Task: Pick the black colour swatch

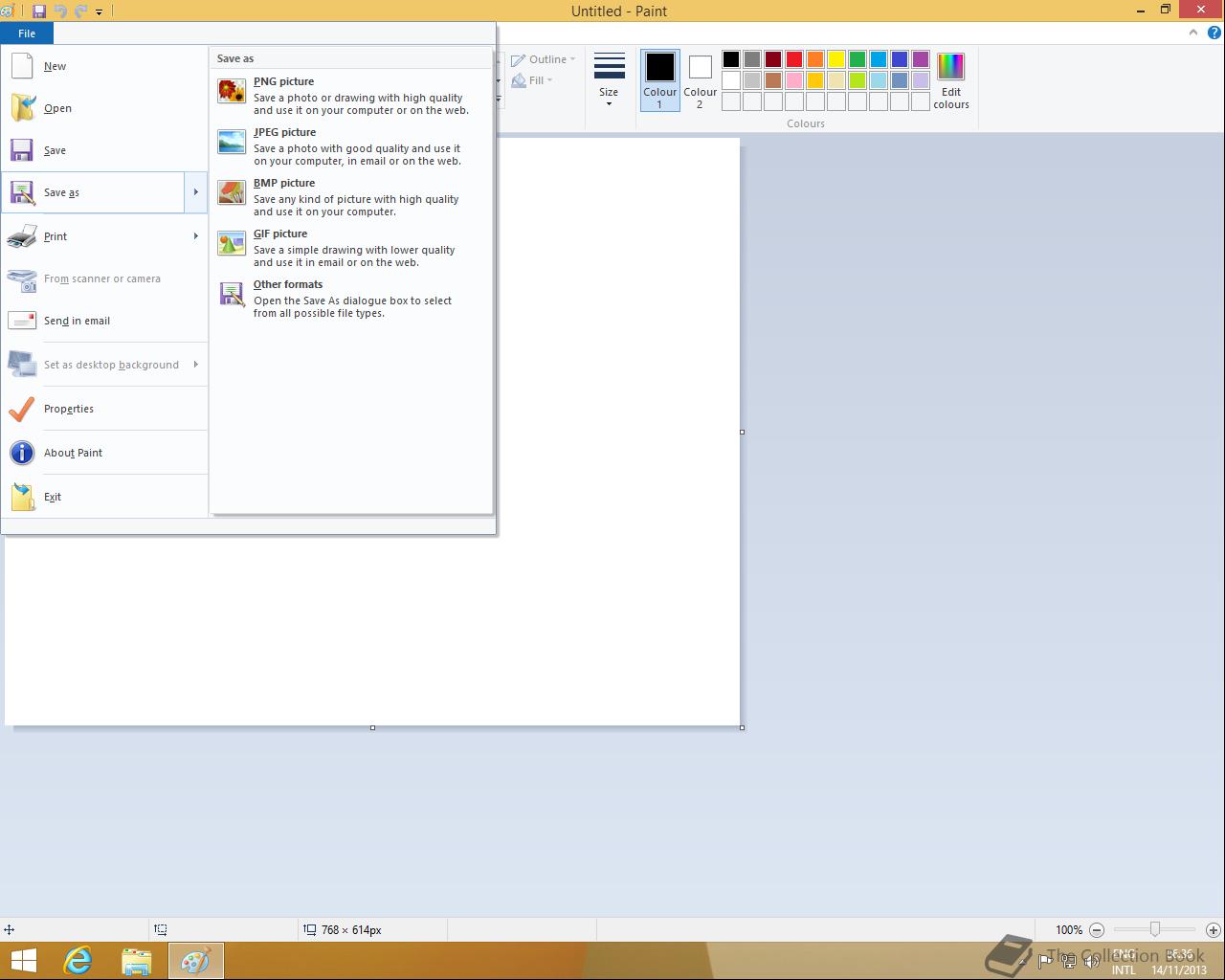Action: pos(731,59)
